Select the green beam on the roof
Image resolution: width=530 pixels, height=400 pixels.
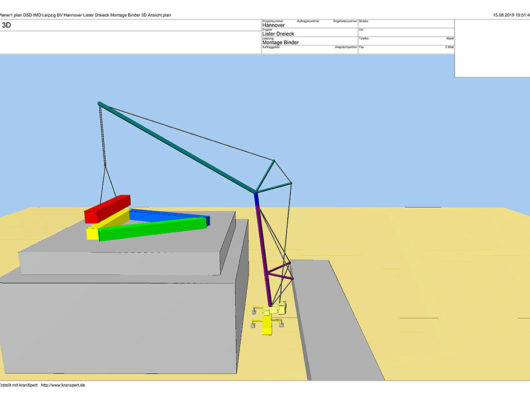pos(152,229)
